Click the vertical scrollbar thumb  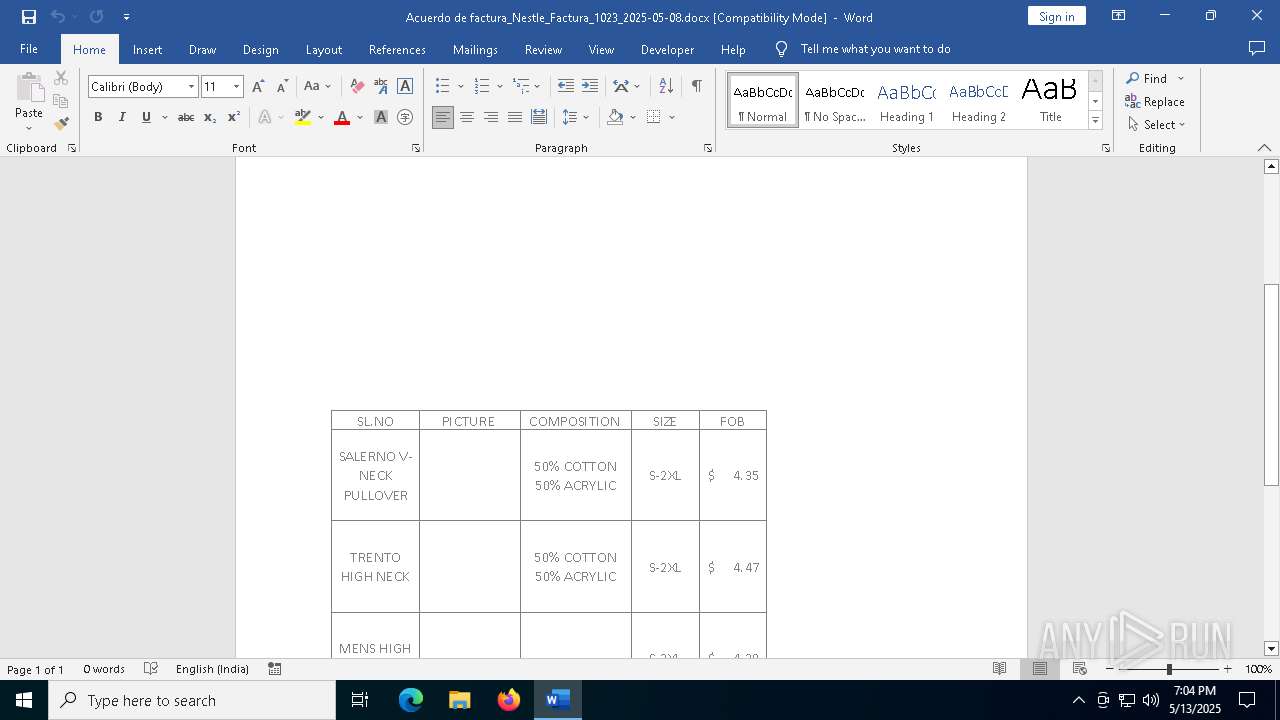[x=1271, y=385]
